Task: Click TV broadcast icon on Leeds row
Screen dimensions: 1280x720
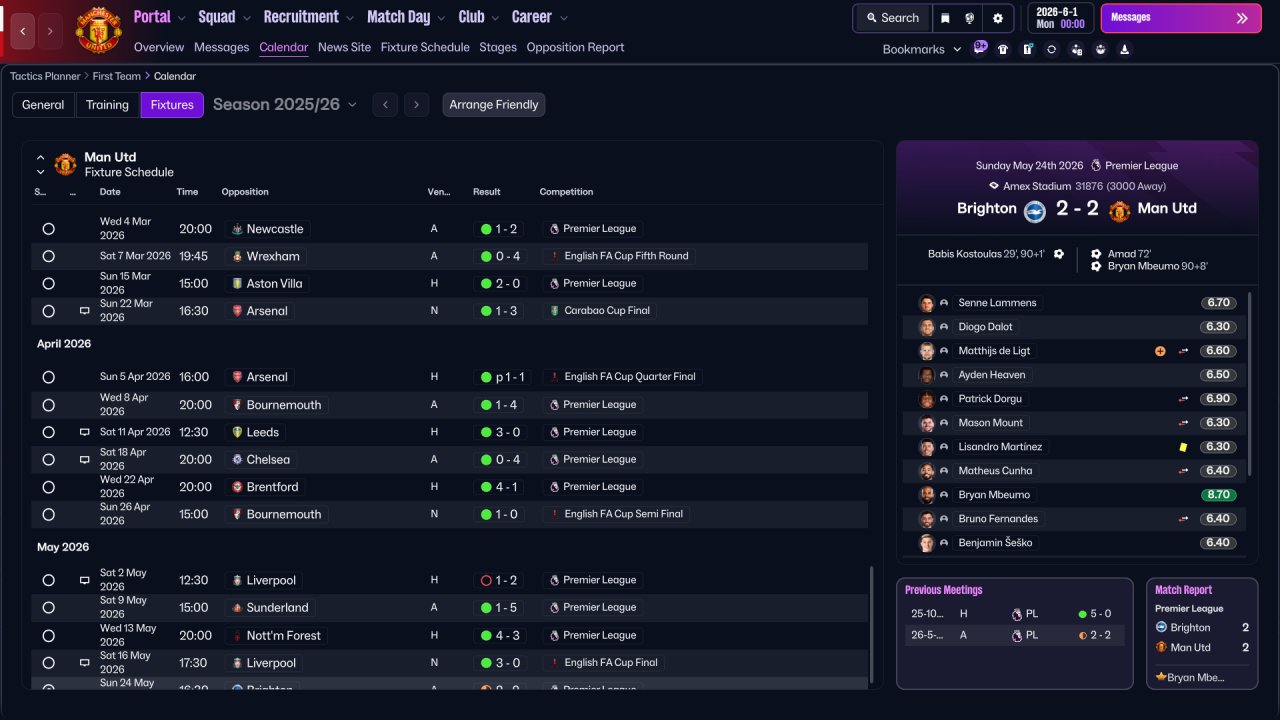Action: click(x=84, y=432)
